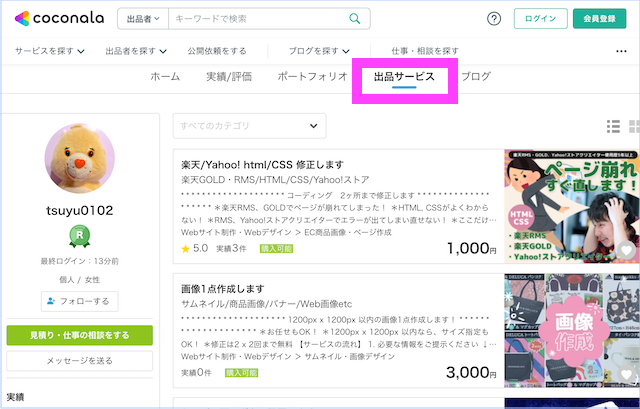
Task: Open 画像1点作成します service title
Action: (223, 289)
